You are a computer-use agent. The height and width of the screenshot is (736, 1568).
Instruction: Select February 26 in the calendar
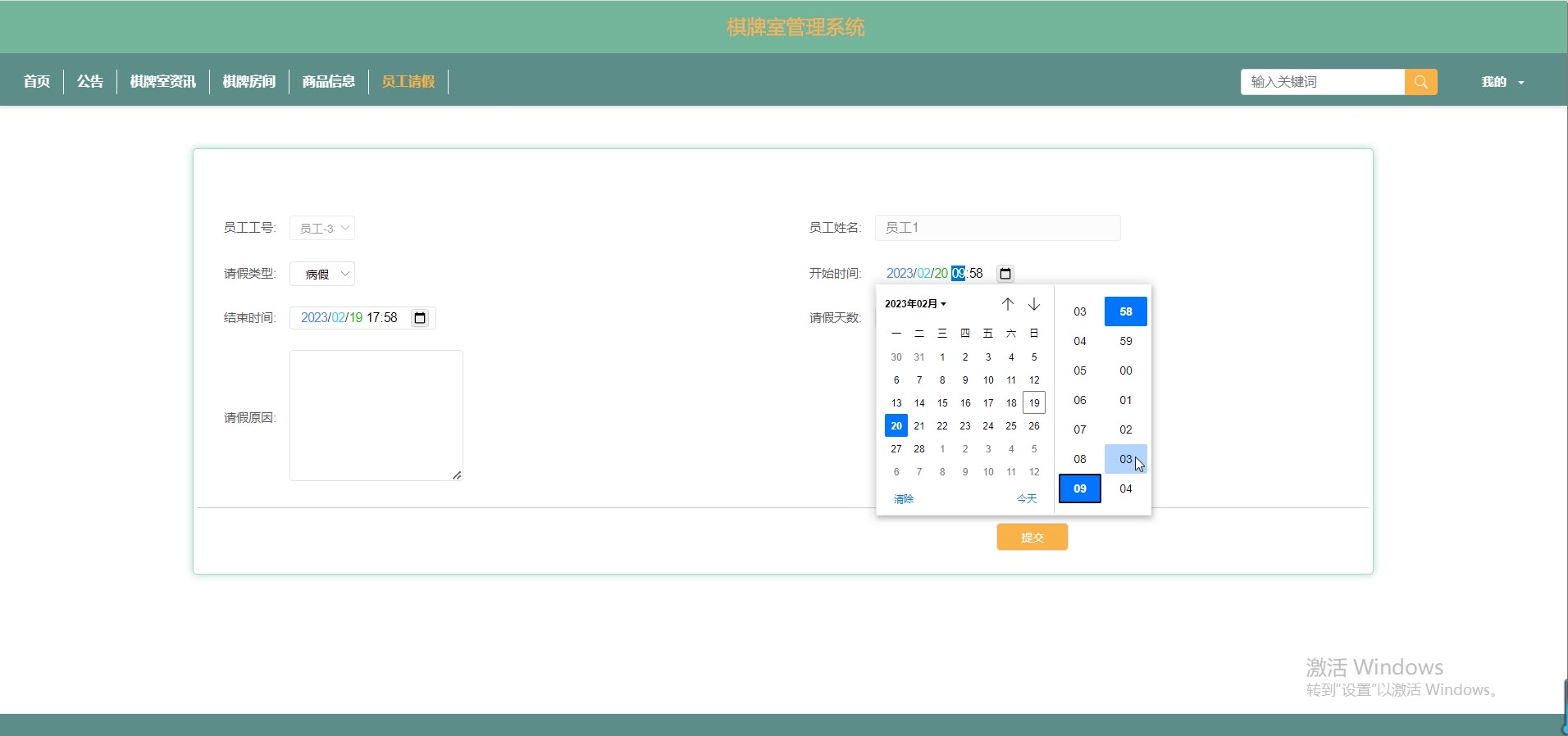[x=1034, y=425]
